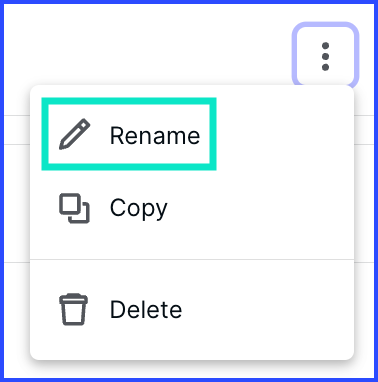Click the middle dot of the kebab icon
The width and height of the screenshot is (378, 382).
326,56
